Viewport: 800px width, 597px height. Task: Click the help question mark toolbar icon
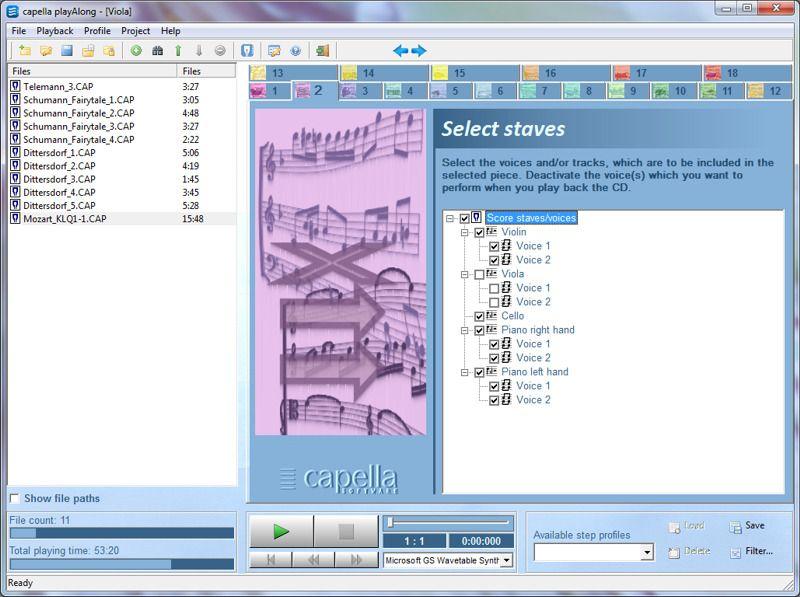(295, 51)
